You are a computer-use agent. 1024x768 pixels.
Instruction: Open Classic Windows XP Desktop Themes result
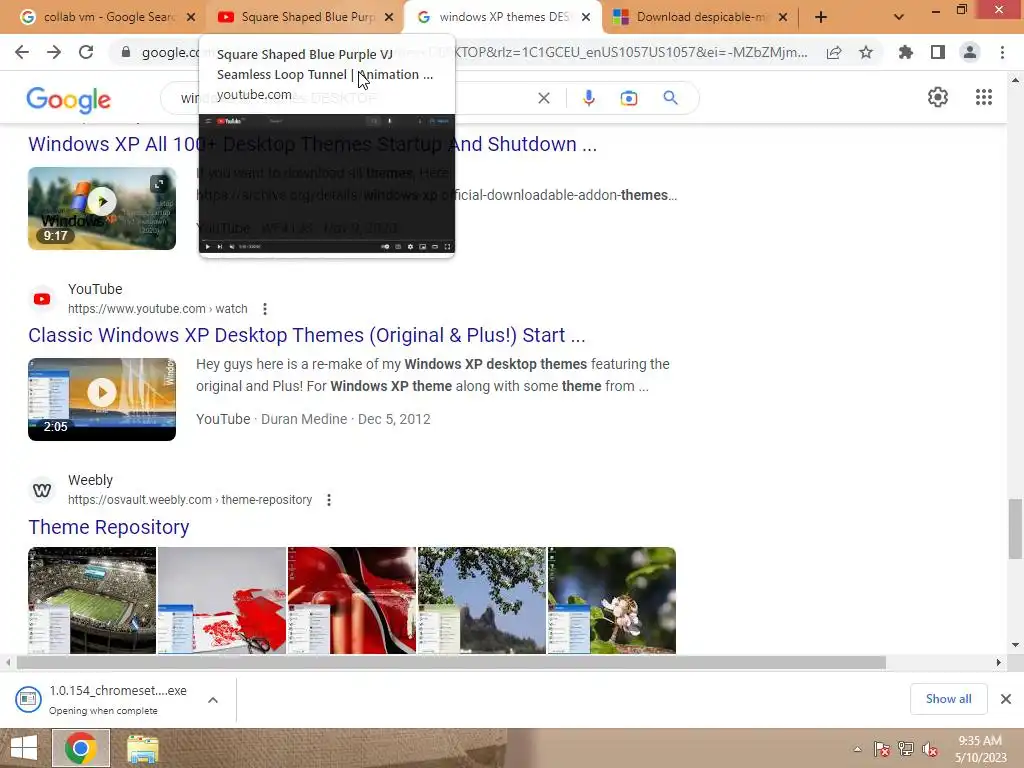(306, 335)
